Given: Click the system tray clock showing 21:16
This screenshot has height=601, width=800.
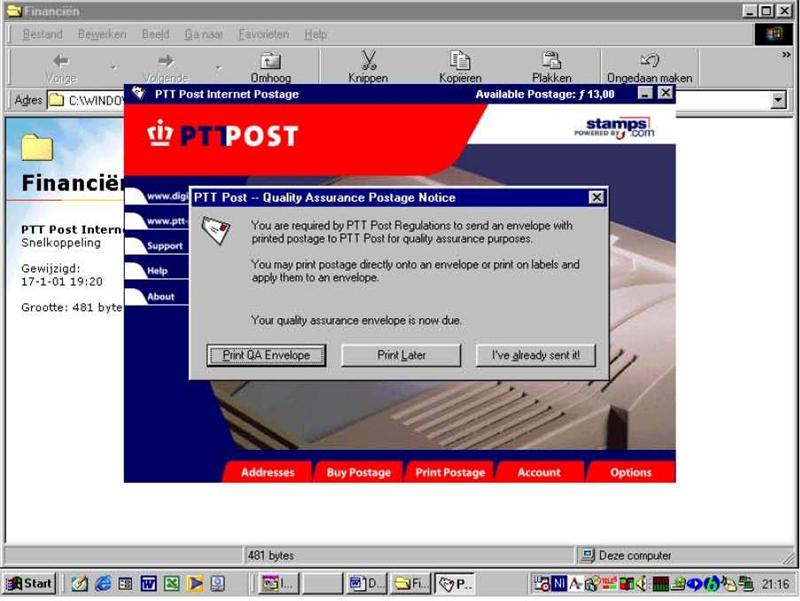Looking at the screenshot, I should coord(775,584).
